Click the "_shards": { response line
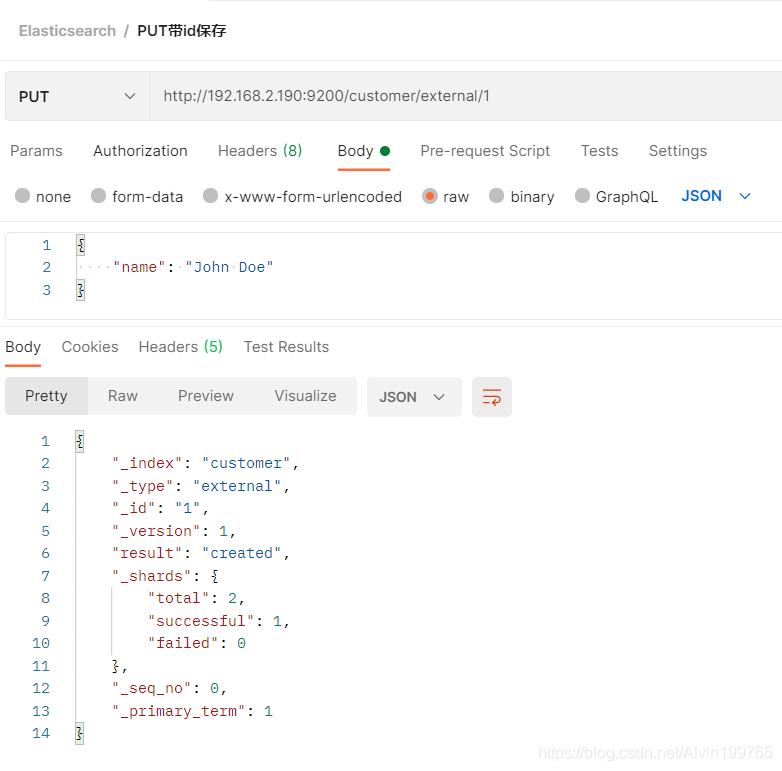 (165, 576)
